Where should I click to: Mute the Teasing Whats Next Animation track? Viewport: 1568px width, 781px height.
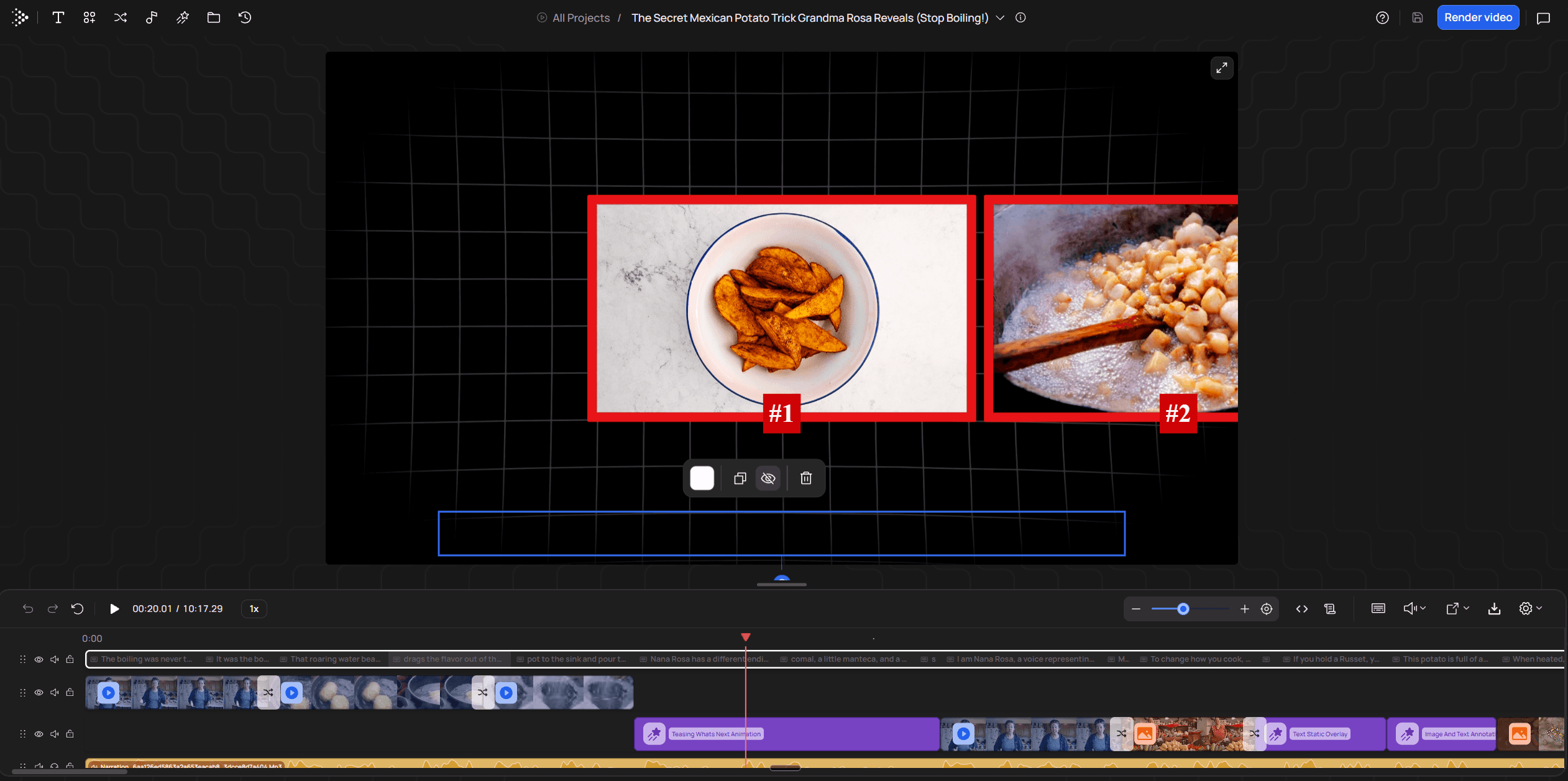pyautogui.click(x=55, y=734)
